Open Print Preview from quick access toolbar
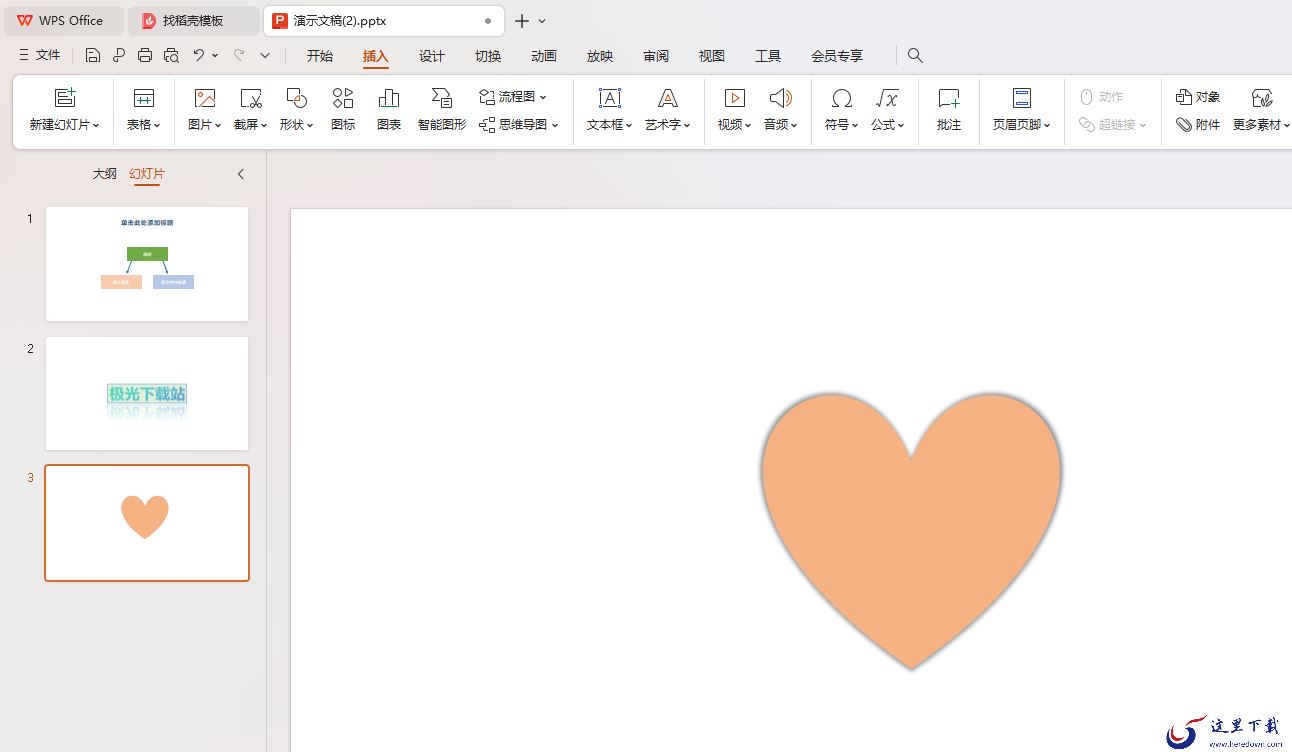1292x752 pixels. click(x=171, y=56)
